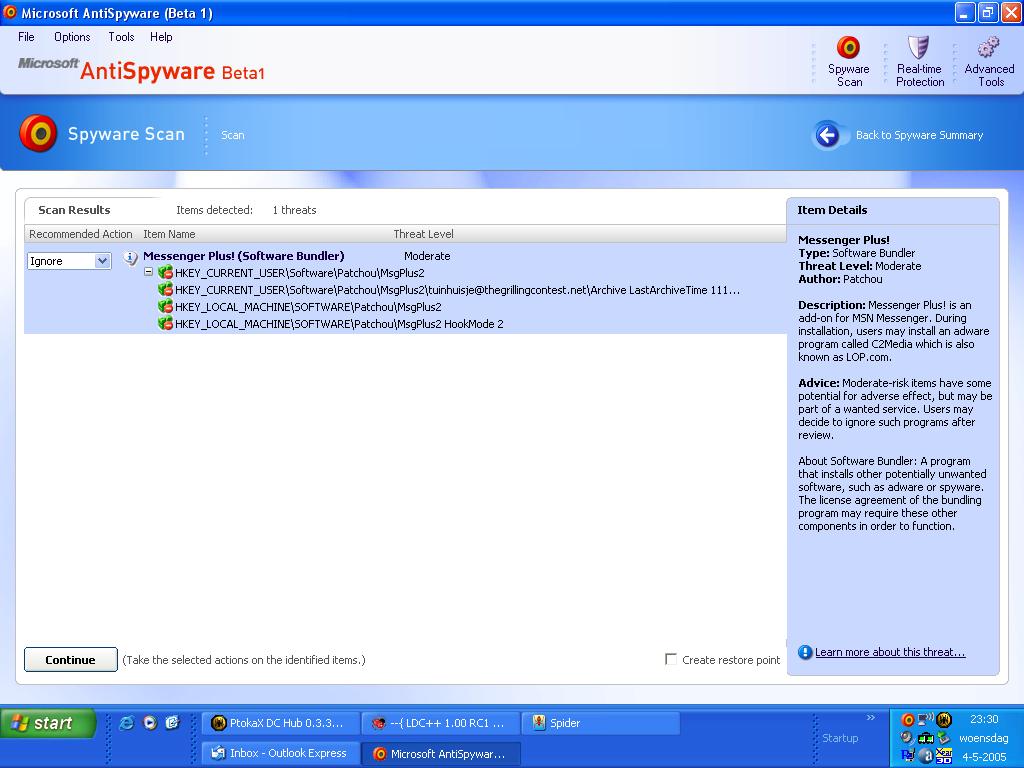Select the LastArchiveTime registry entry

pyautogui.click(x=457, y=290)
